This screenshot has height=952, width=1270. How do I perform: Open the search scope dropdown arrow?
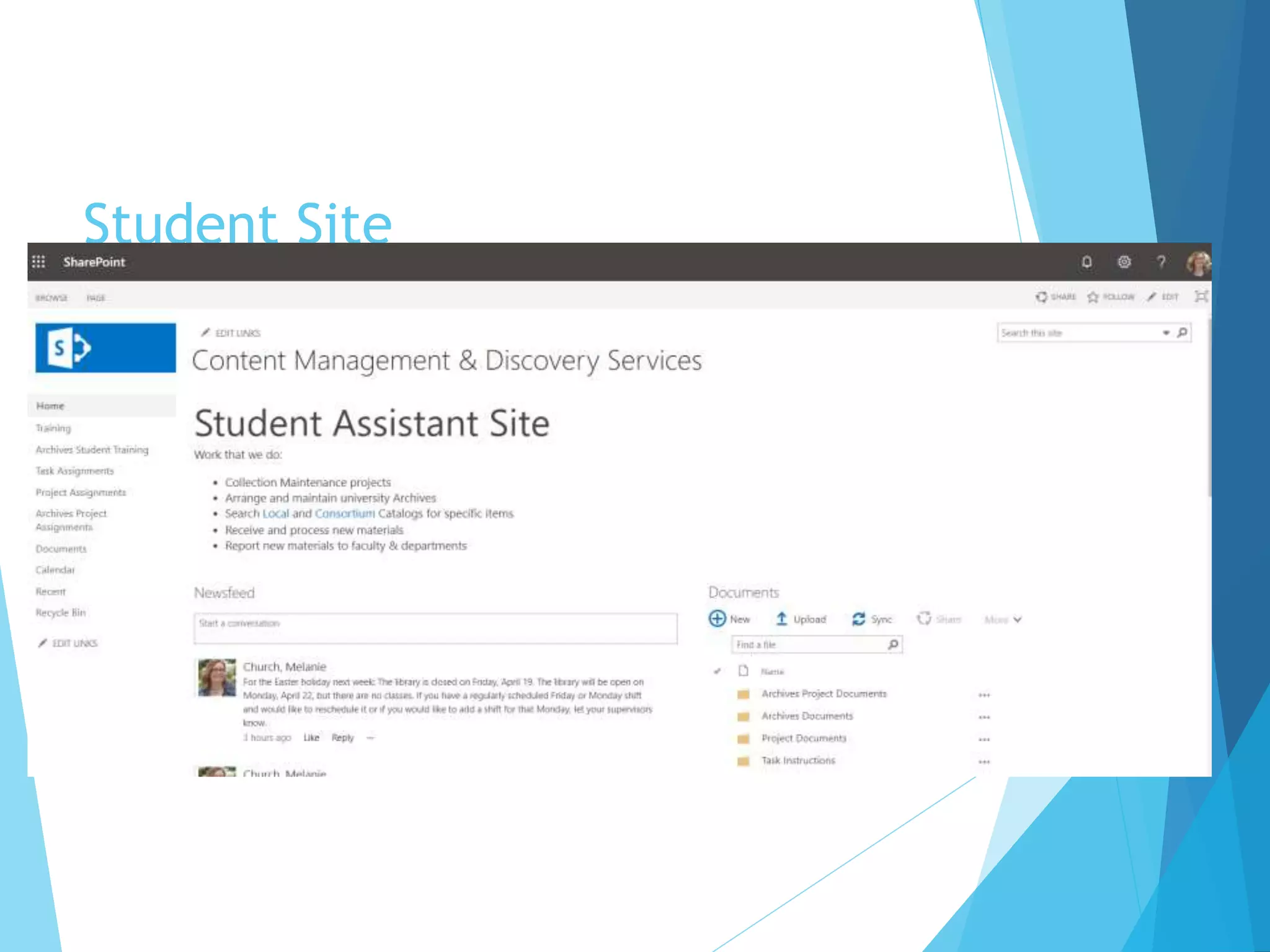pyautogui.click(x=1166, y=333)
